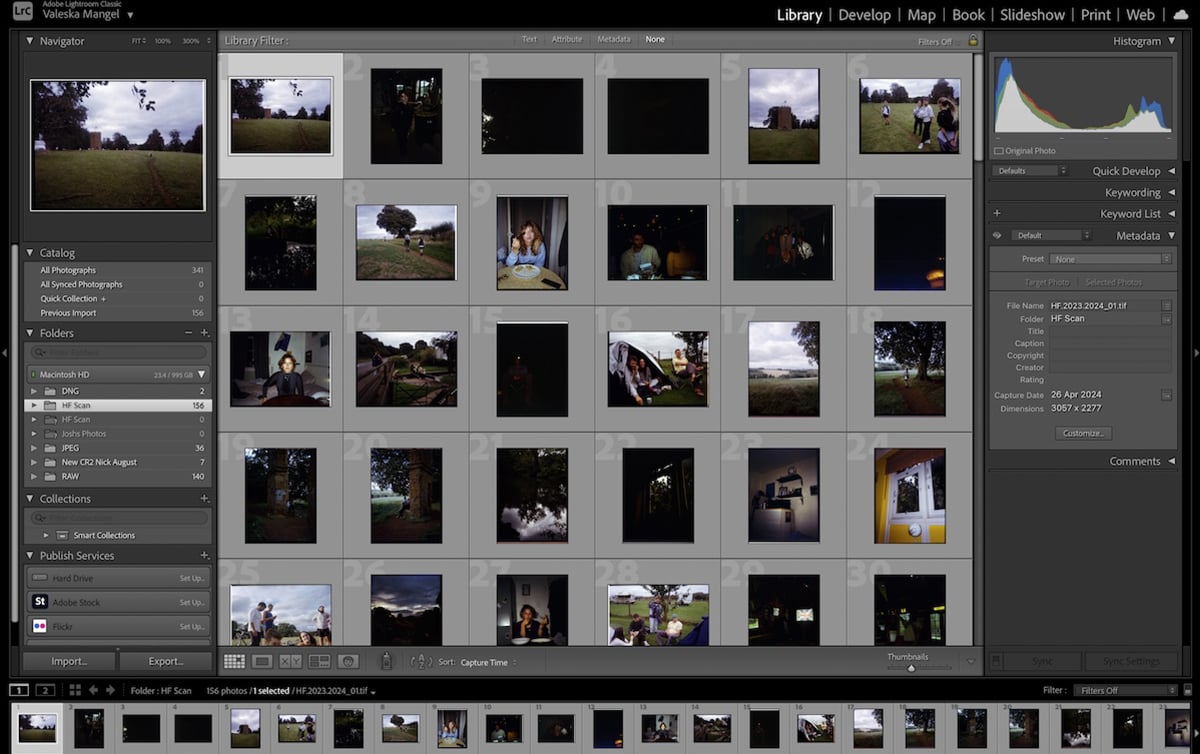Select the Attribute filter
The width and height of the screenshot is (1200, 754).
coord(567,39)
